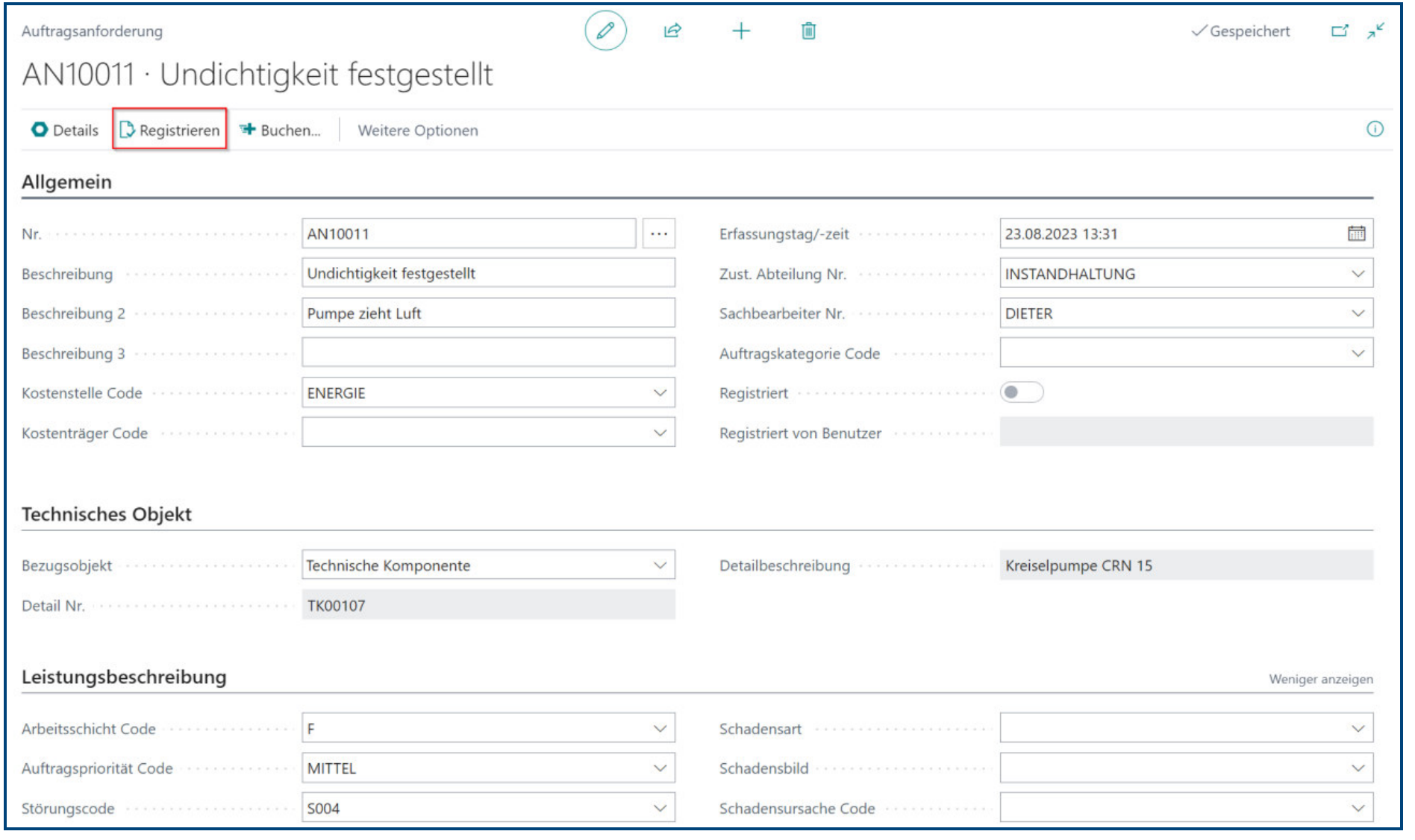
Task: Open the Auftragspriorität Code dropdown
Action: 660,768
